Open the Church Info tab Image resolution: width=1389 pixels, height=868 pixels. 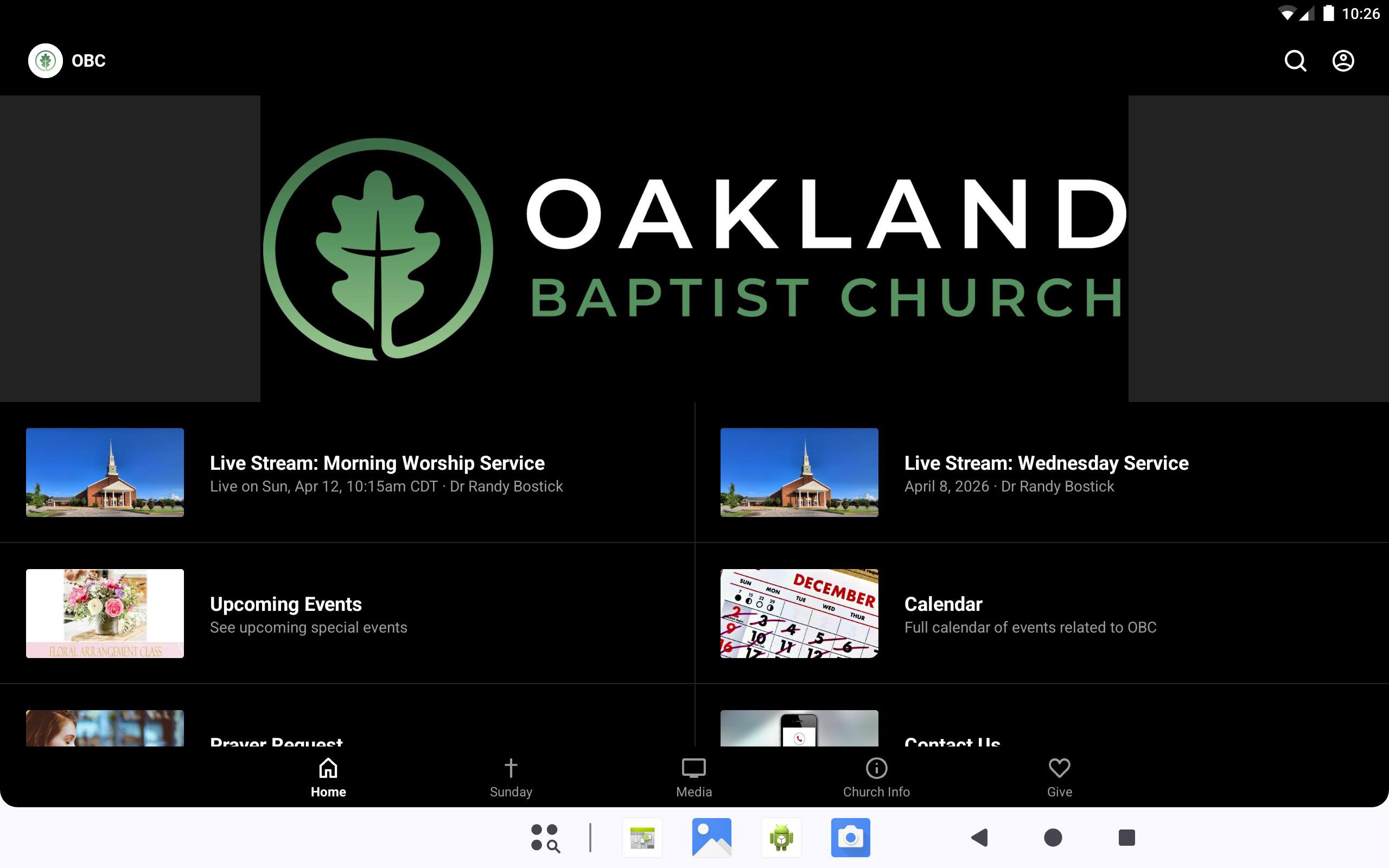(x=876, y=777)
